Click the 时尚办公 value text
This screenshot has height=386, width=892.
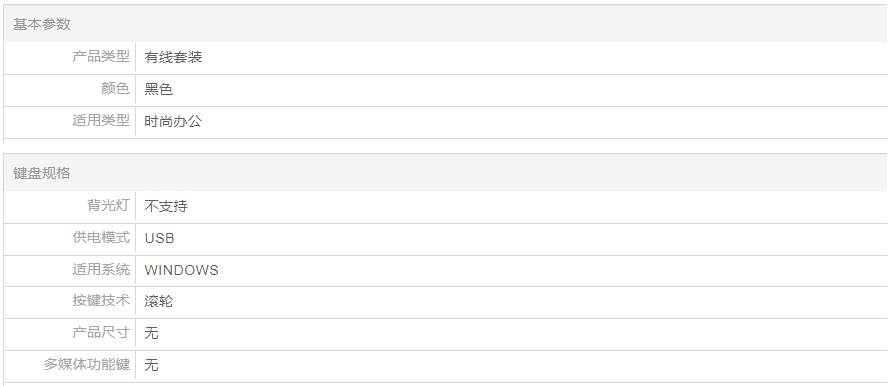174,121
